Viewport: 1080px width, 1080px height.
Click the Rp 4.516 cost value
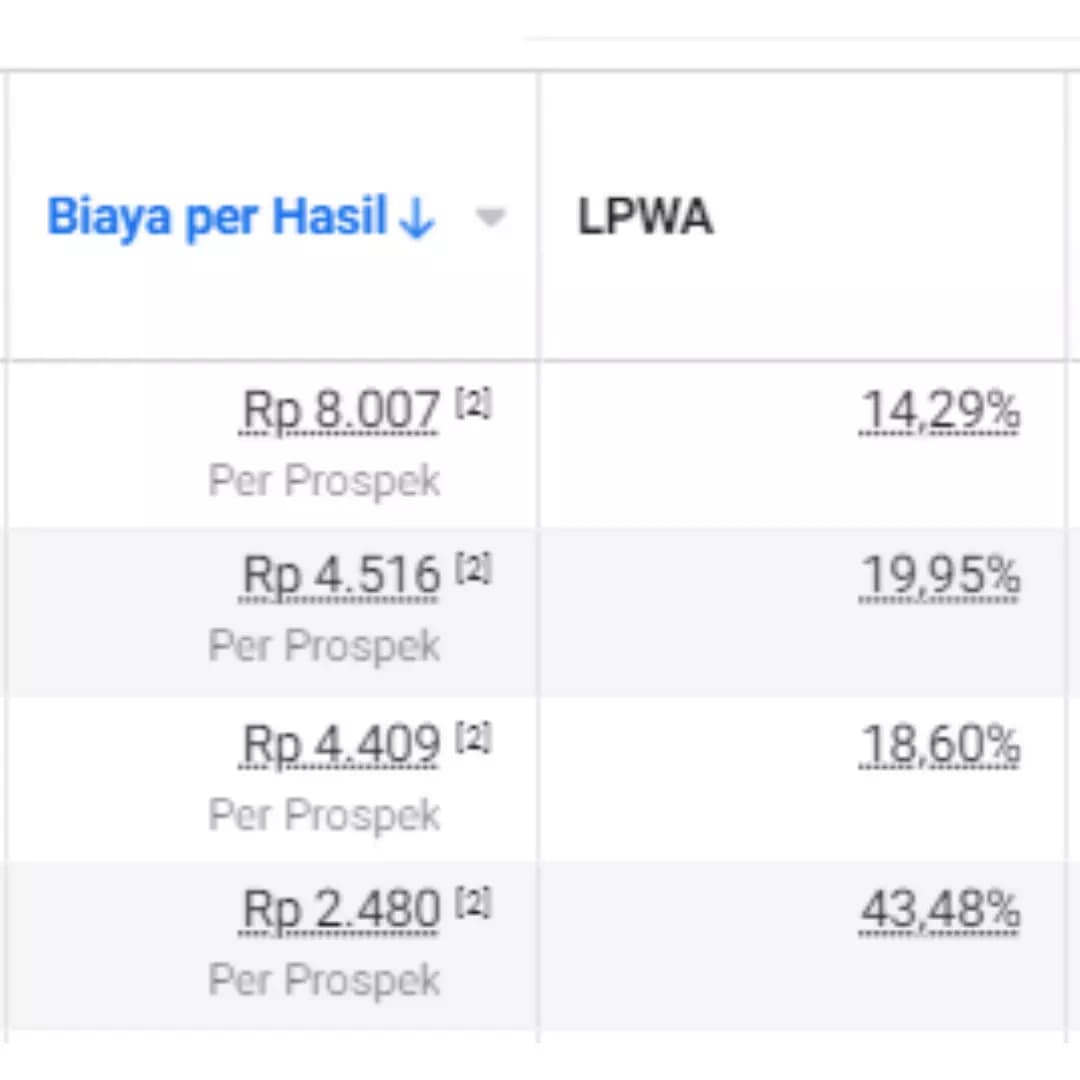[340, 575]
